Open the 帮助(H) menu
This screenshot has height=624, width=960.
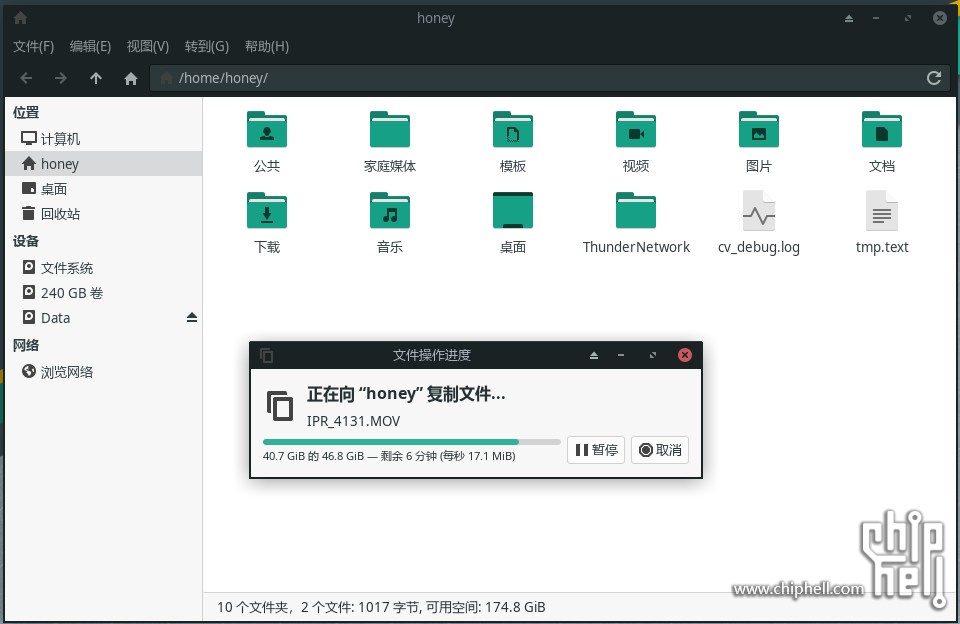(x=267, y=47)
